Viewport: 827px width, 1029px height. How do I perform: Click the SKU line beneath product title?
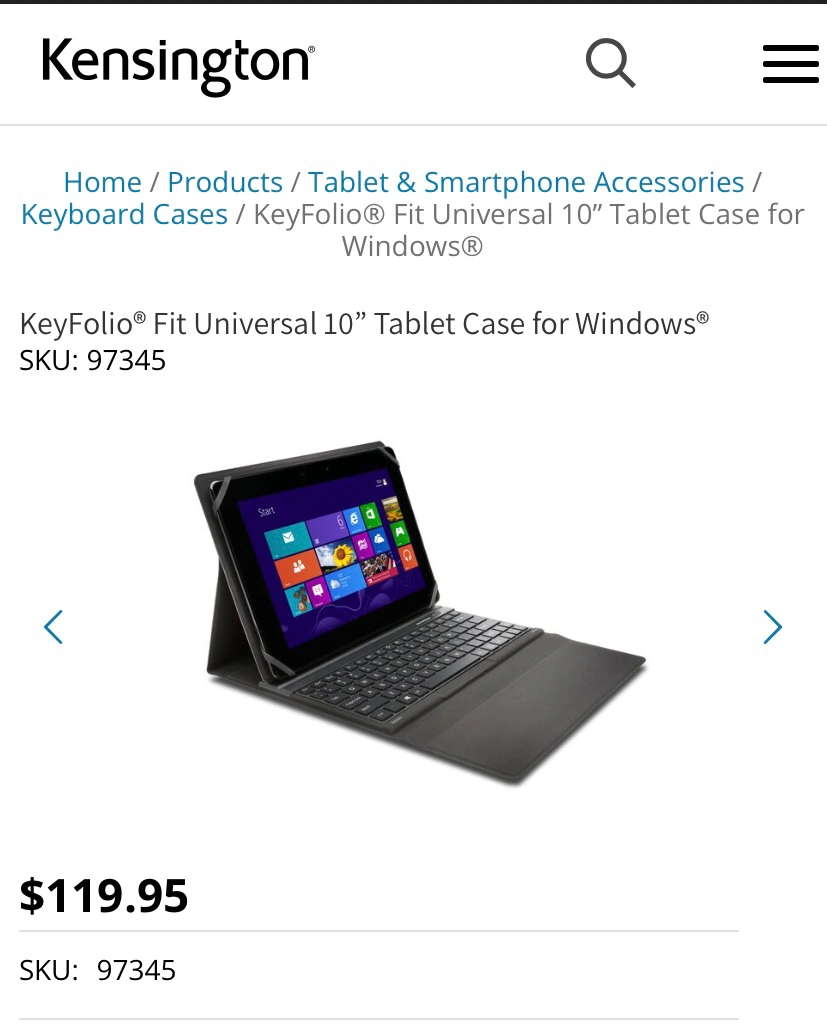tap(93, 360)
